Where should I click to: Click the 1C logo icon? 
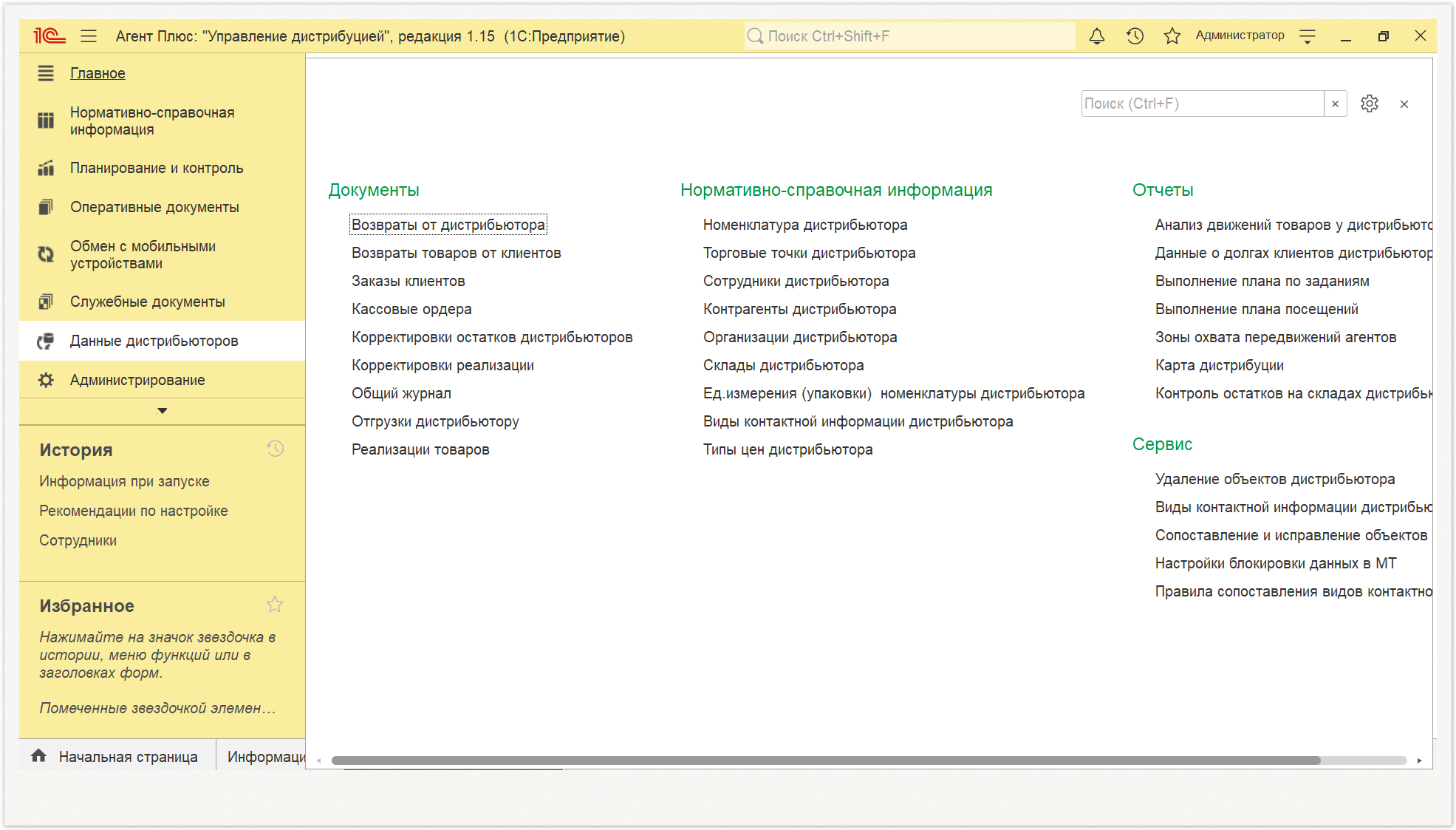[49, 35]
